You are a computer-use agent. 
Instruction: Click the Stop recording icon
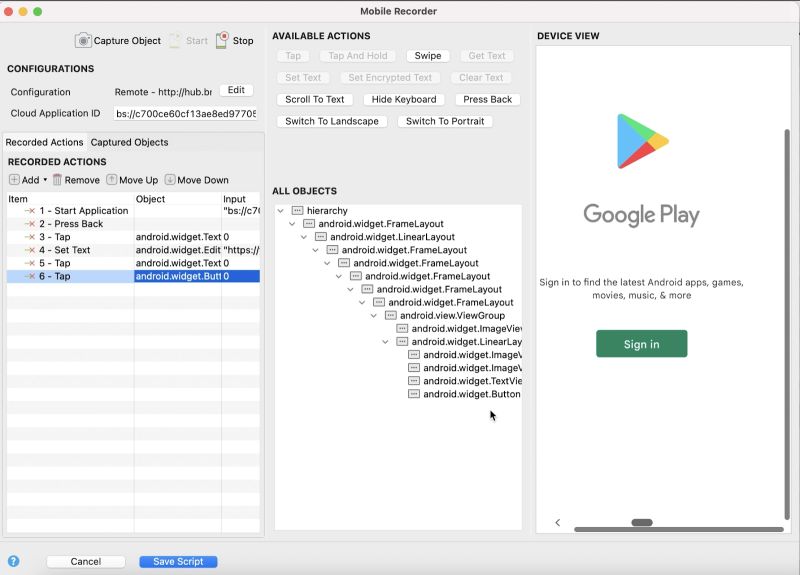pos(222,40)
